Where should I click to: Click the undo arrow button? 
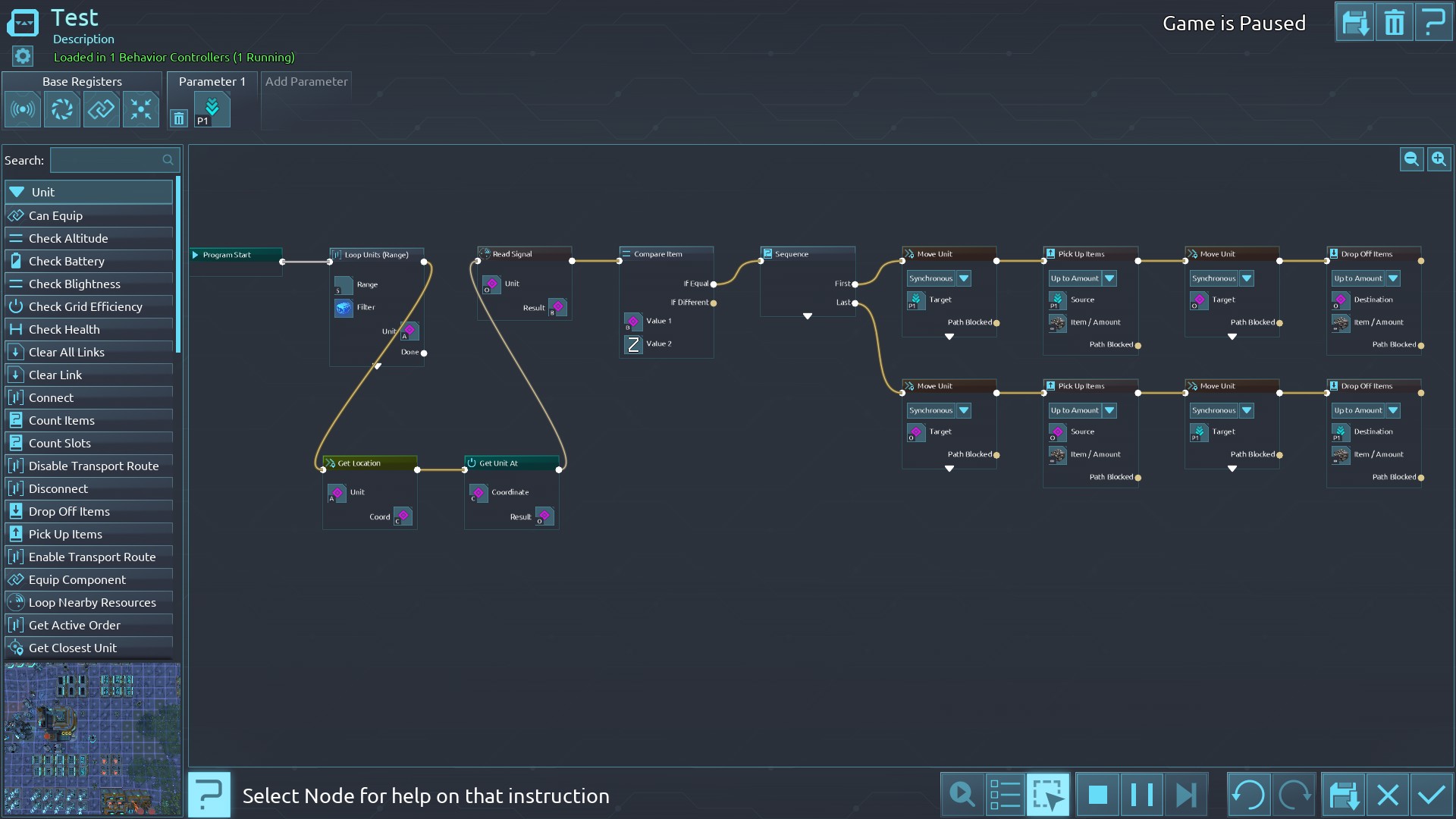1248,795
